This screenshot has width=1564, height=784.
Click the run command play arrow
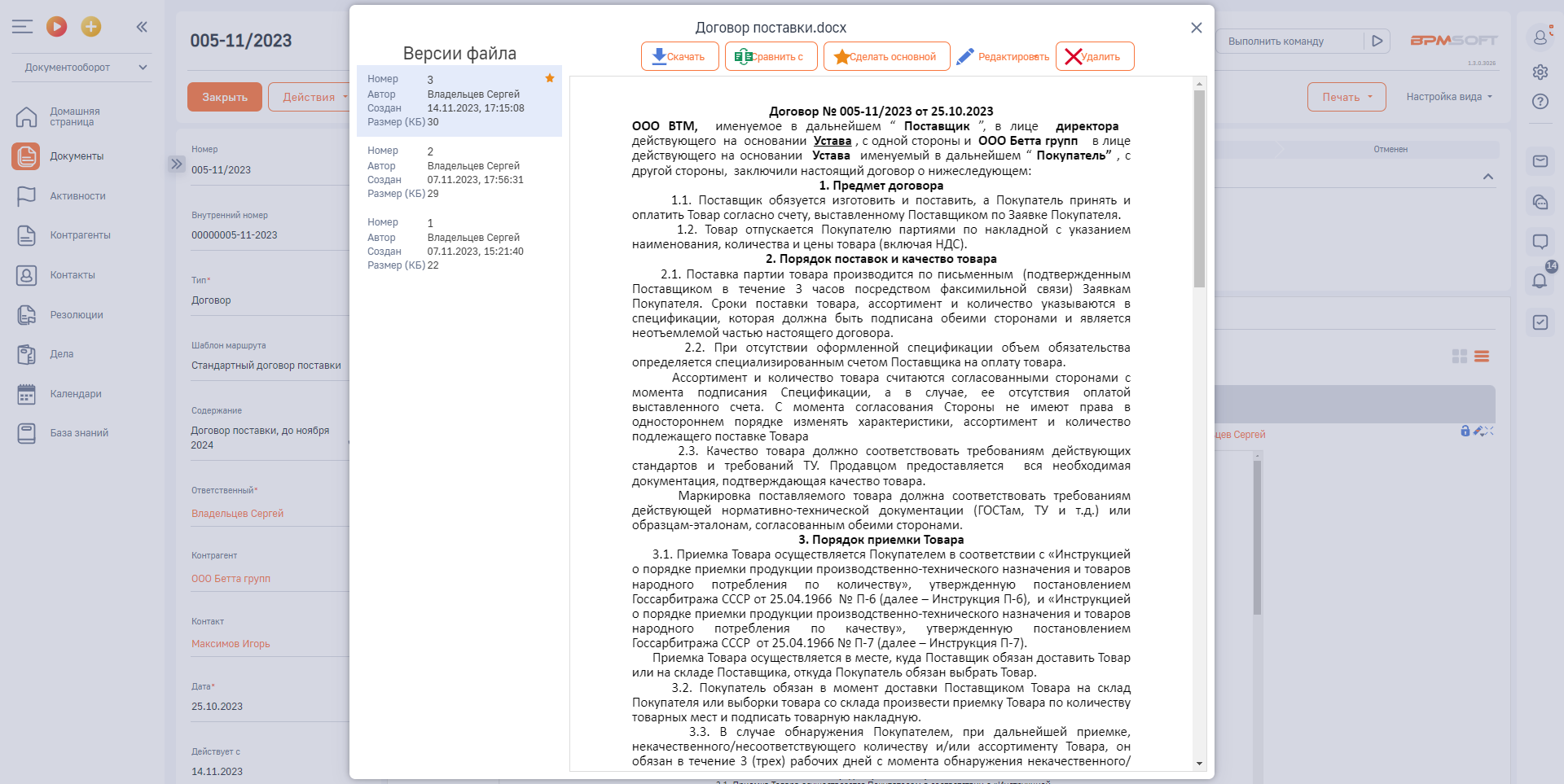click(x=1377, y=42)
